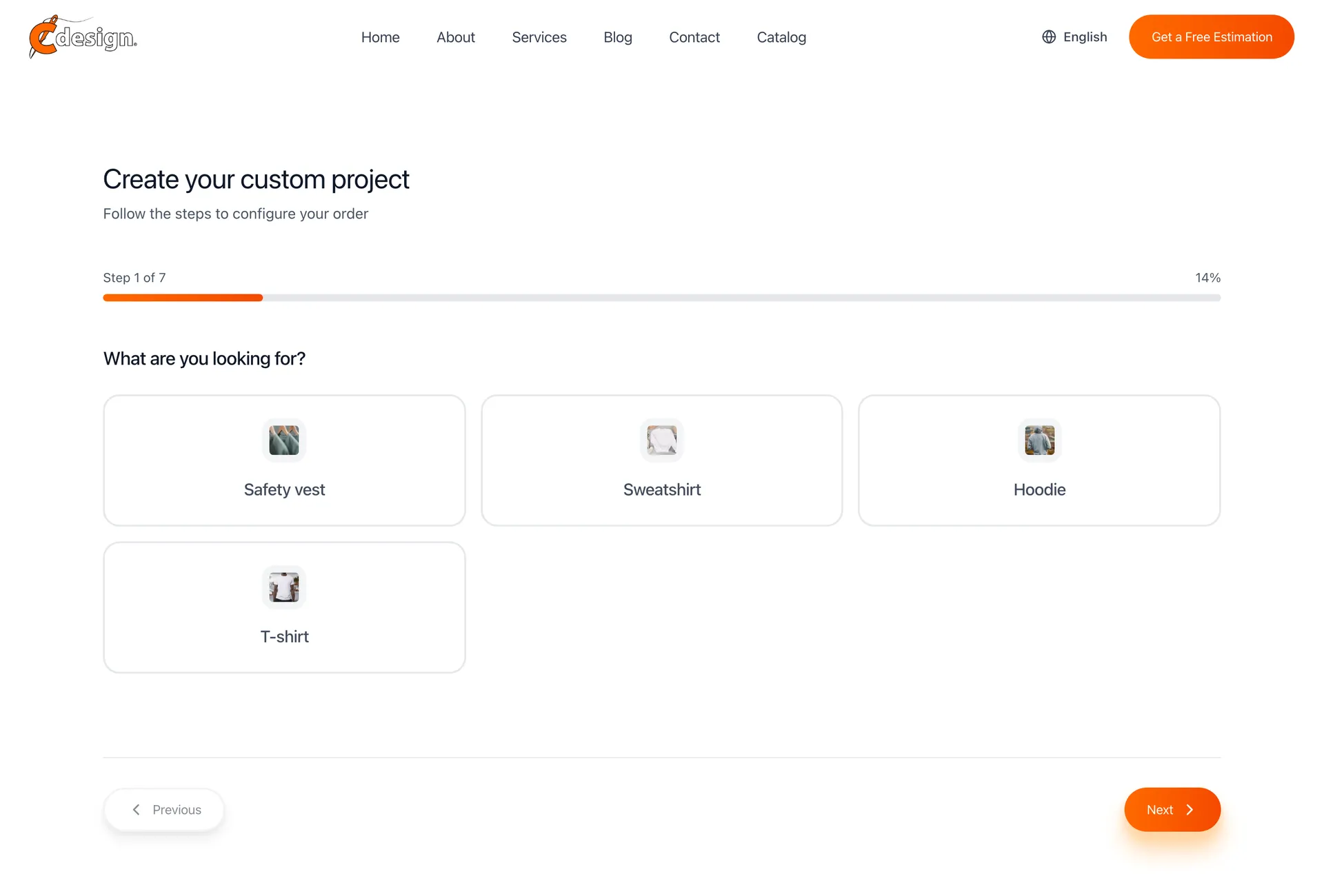Open the Services menu item

coord(539,37)
